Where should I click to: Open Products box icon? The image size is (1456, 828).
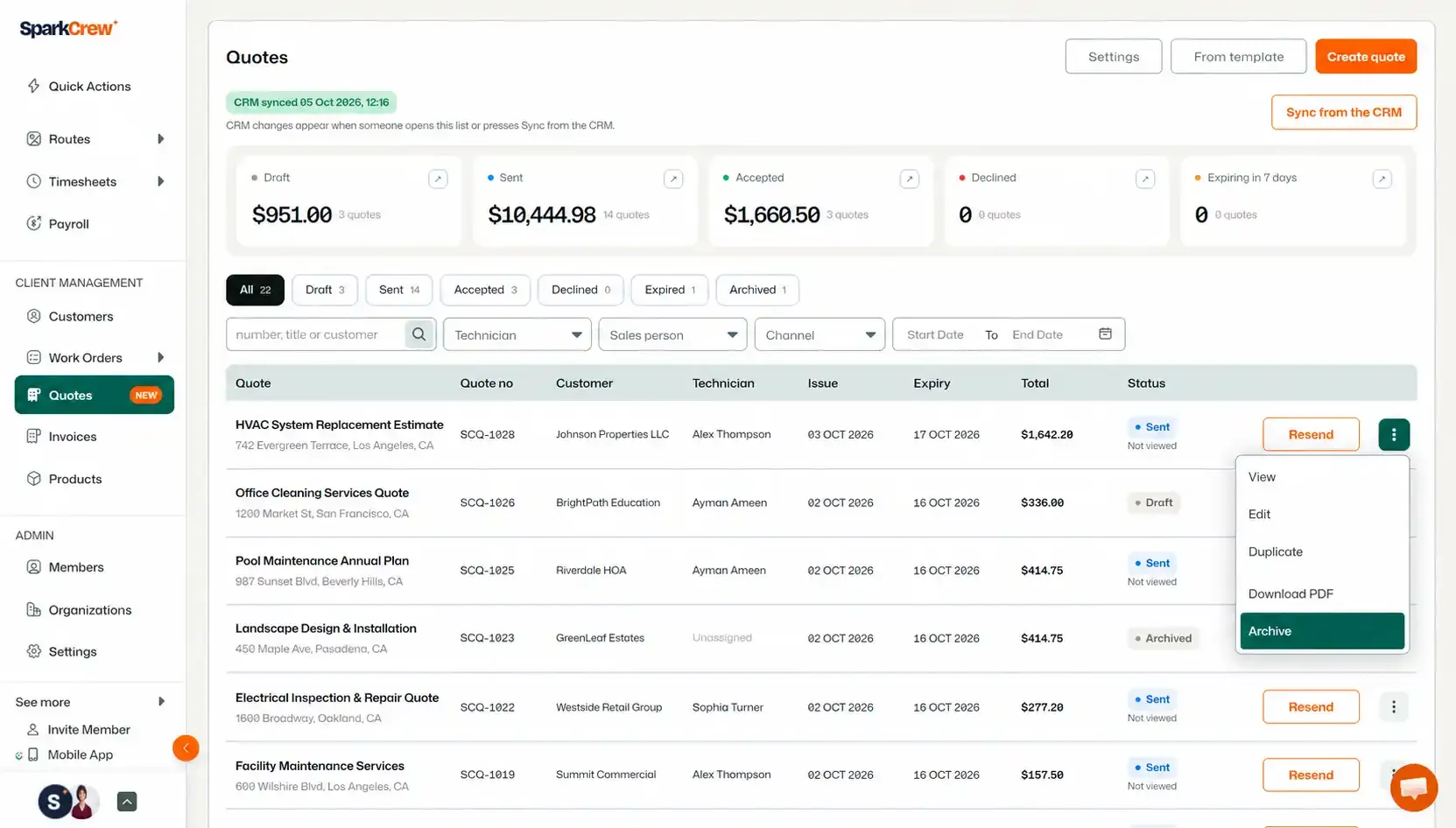coord(33,479)
